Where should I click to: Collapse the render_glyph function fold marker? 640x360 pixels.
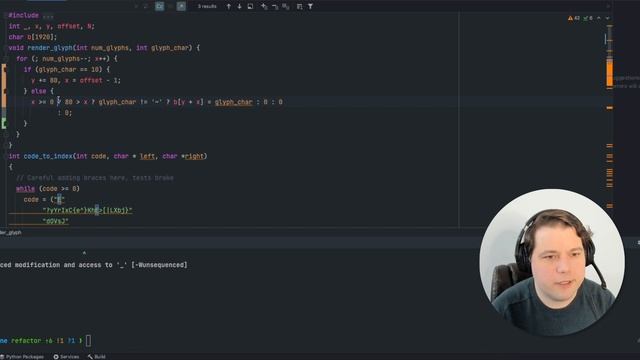pos(5,48)
